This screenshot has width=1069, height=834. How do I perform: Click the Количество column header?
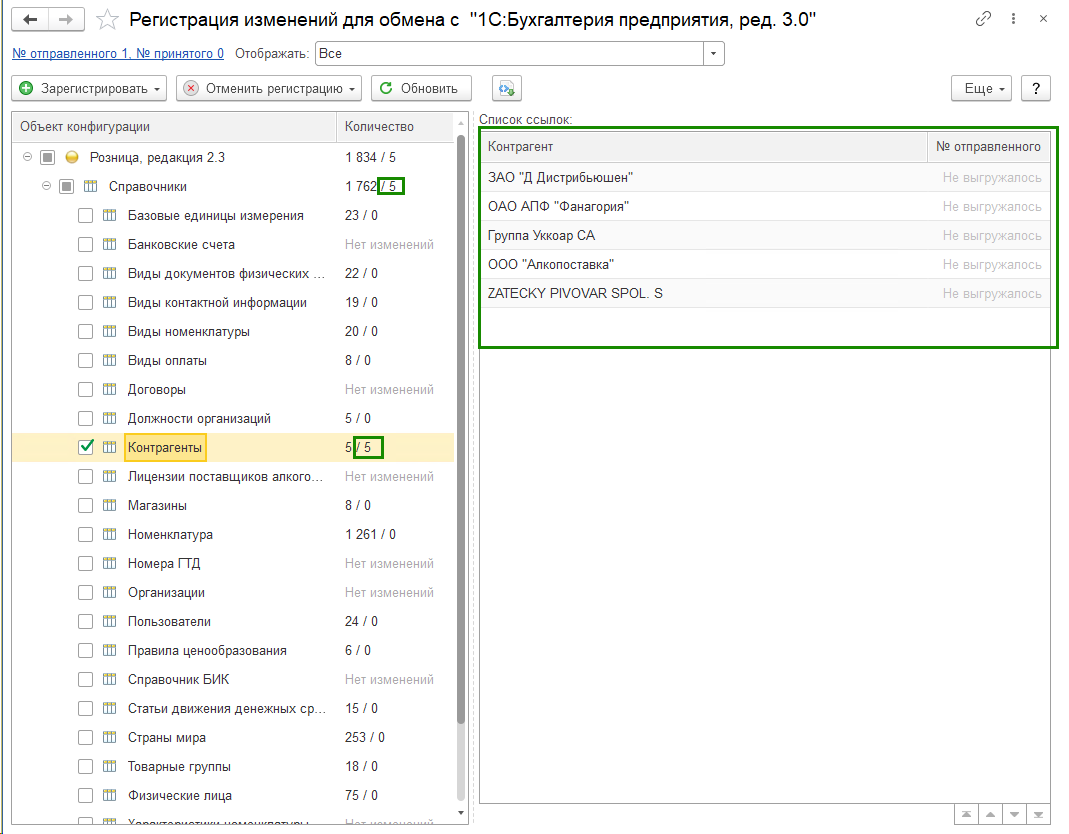click(x=395, y=127)
